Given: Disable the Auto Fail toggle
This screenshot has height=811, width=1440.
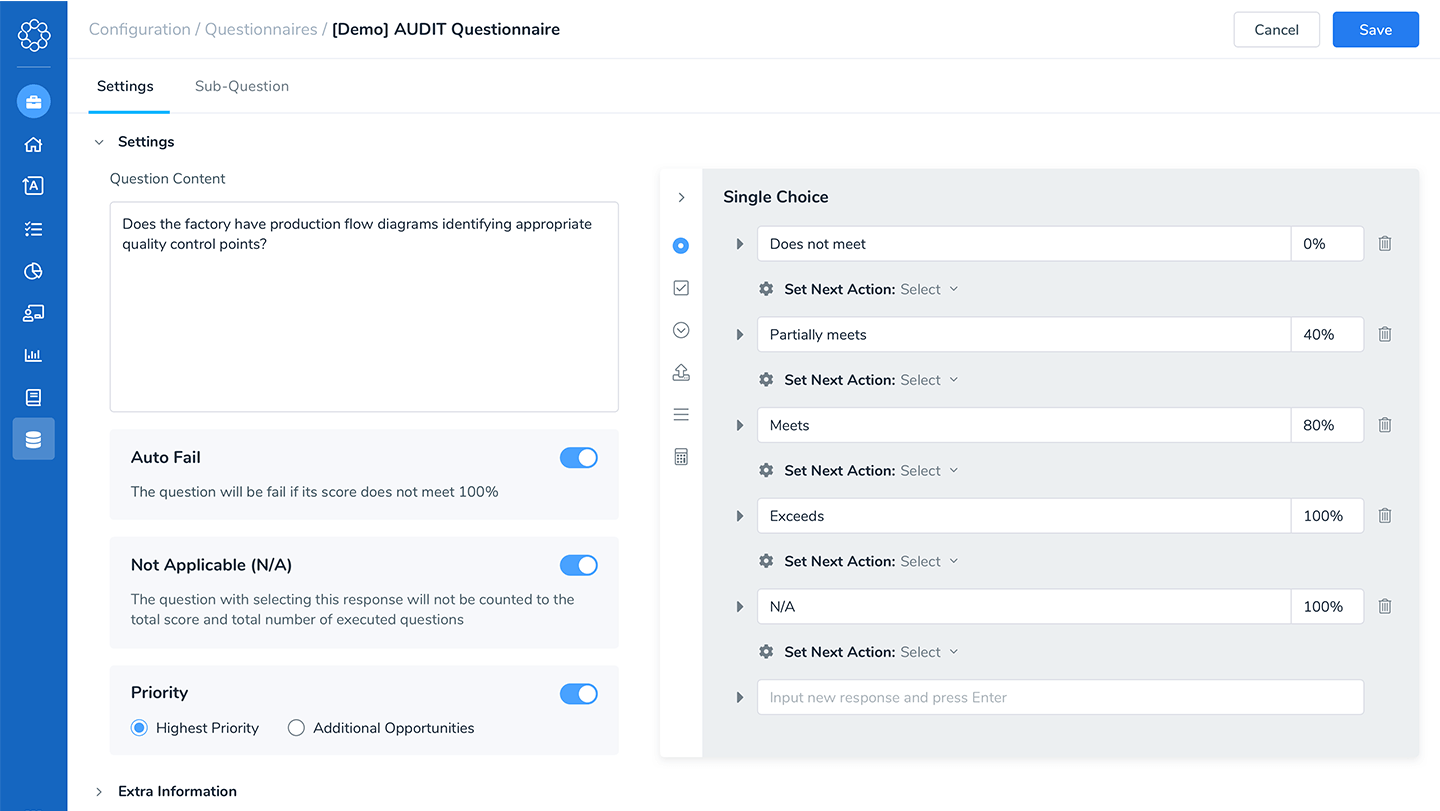Looking at the screenshot, I should click(578, 458).
